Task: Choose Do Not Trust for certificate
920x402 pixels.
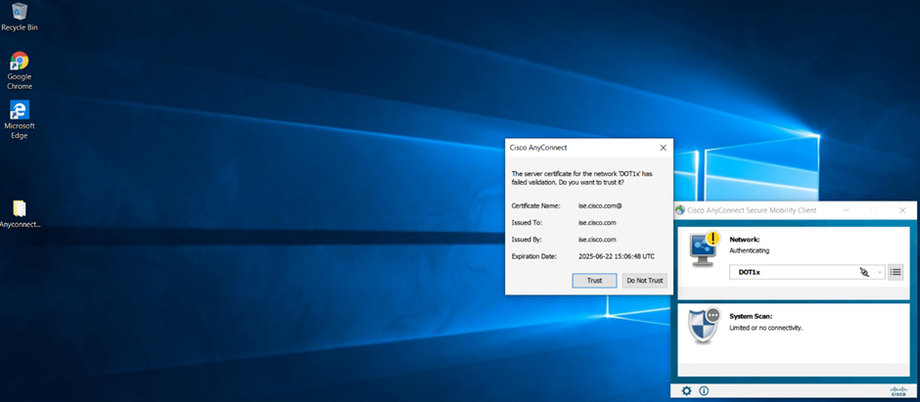Action: pos(645,281)
